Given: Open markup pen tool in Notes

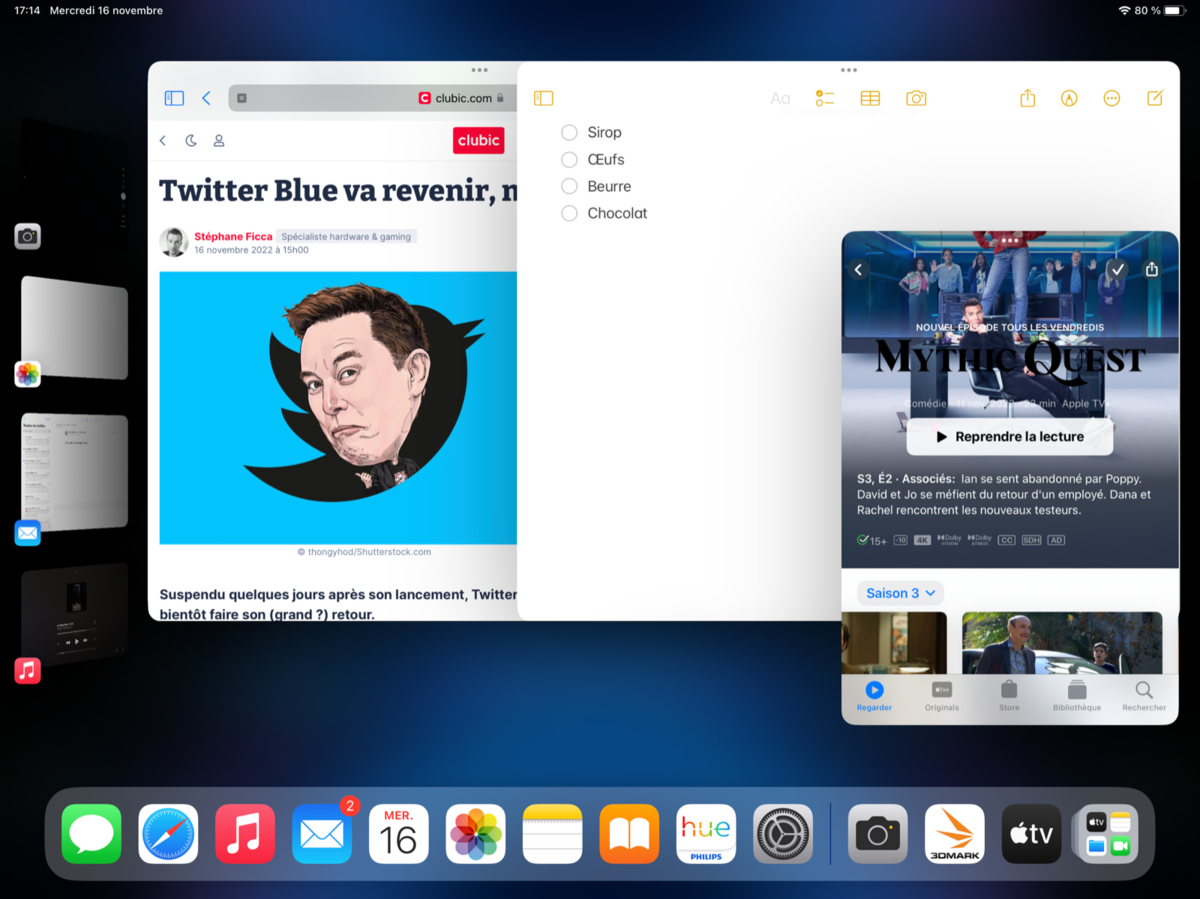Looking at the screenshot, I should (1069, 98).
